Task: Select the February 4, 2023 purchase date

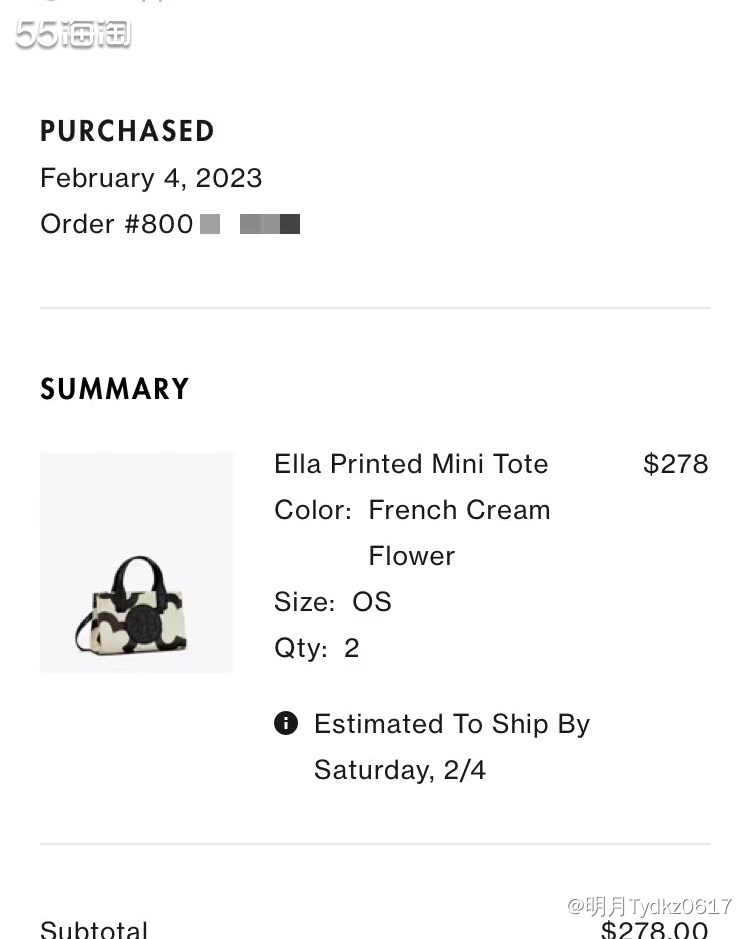Action: coord(151,178)
